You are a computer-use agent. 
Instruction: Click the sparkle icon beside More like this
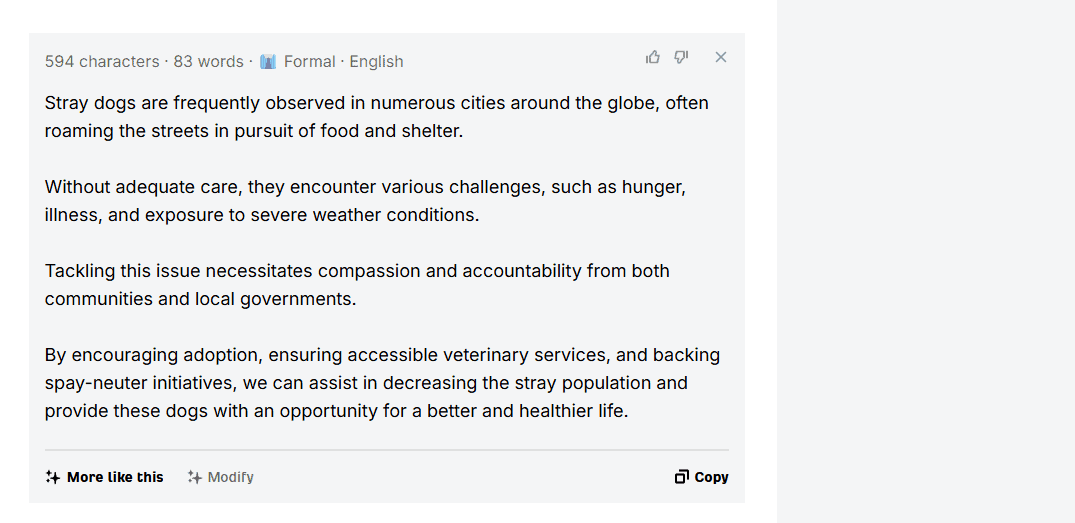click(53, 477)
